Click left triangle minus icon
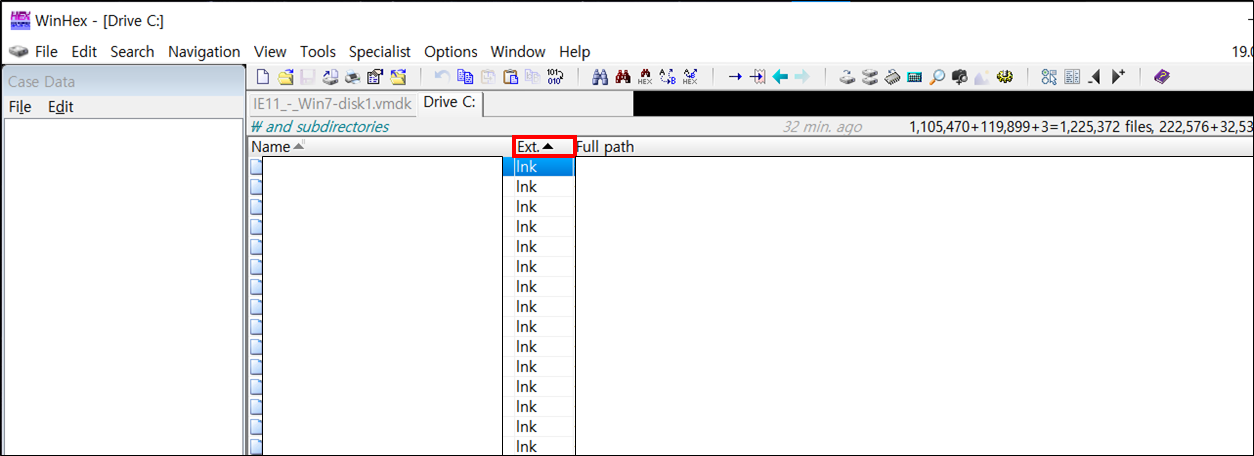 coord(1094,76)
